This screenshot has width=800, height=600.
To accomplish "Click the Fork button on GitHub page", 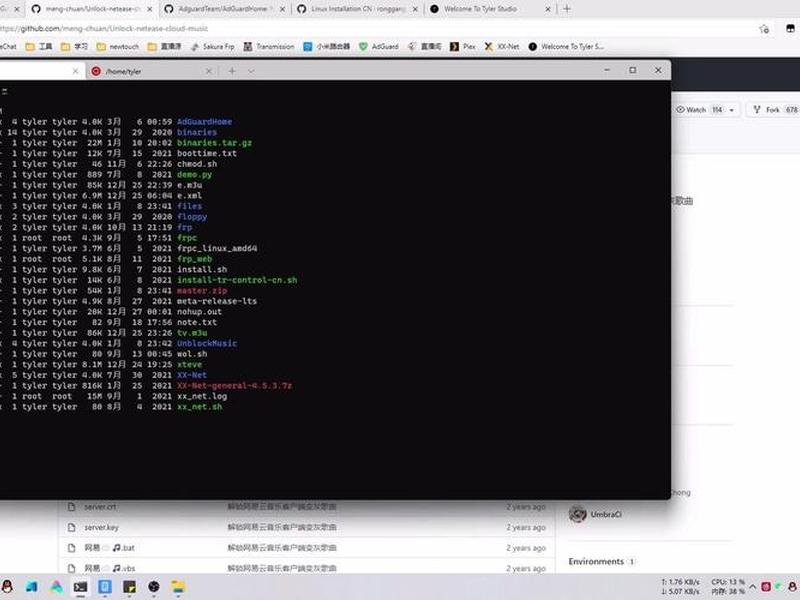I will pos(774,110).
